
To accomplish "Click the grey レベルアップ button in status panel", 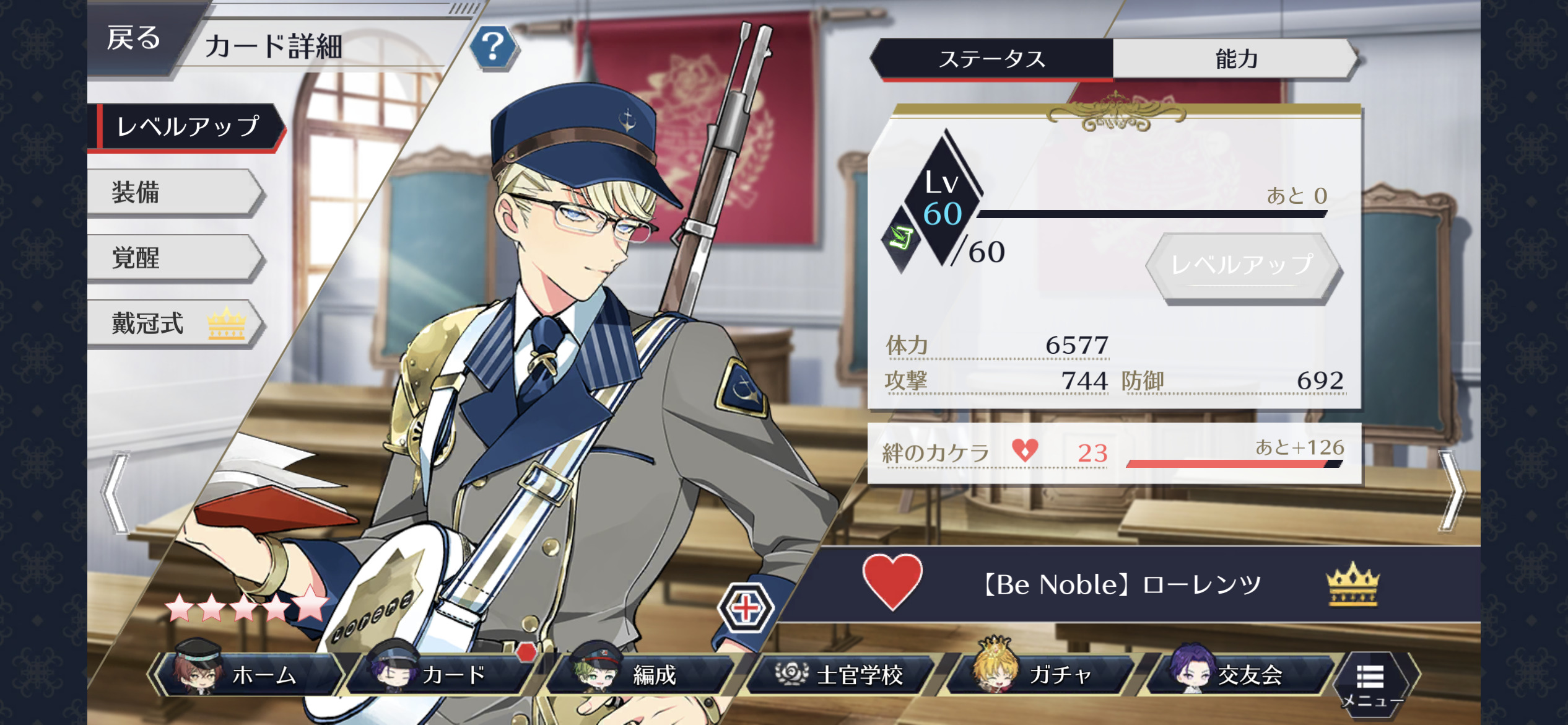I will point(1243,266).
